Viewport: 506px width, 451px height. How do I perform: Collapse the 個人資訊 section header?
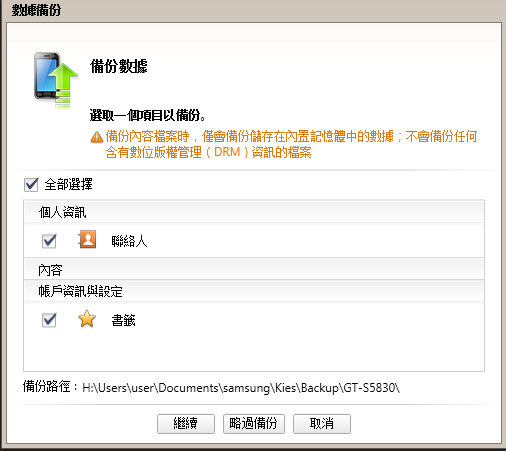pos(254,212)
